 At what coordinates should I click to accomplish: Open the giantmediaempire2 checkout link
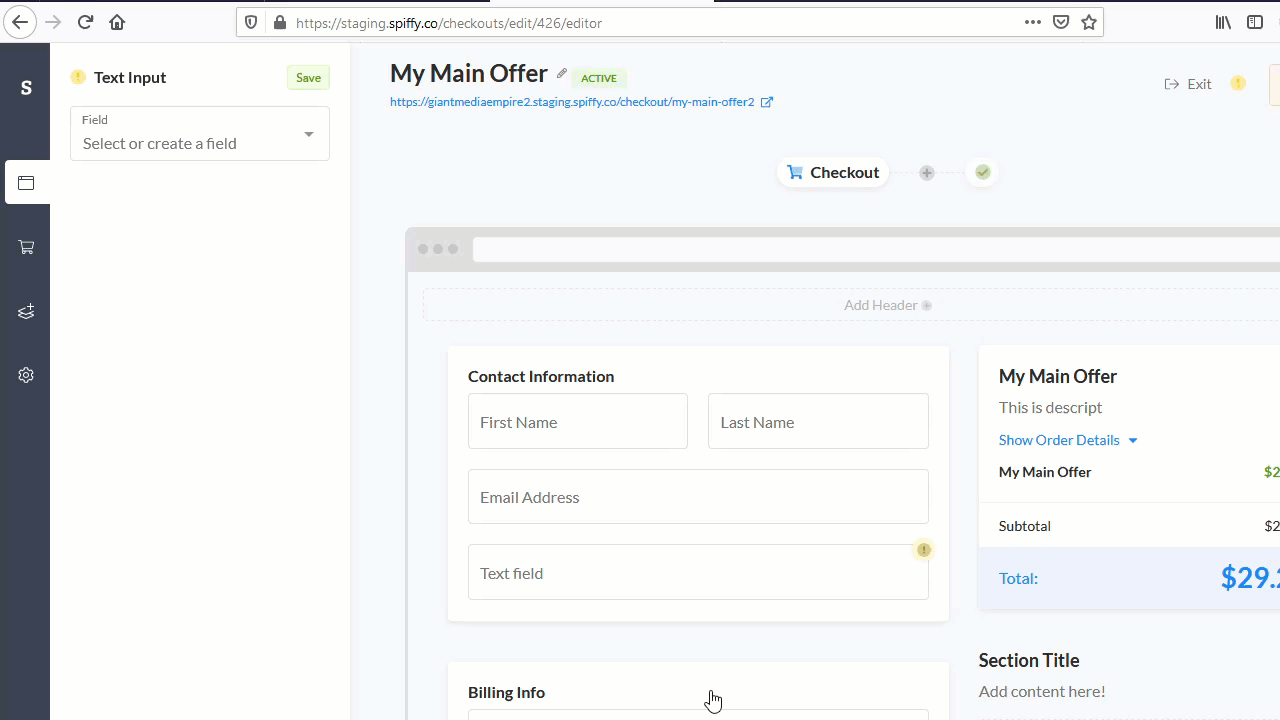click(572, 102)
